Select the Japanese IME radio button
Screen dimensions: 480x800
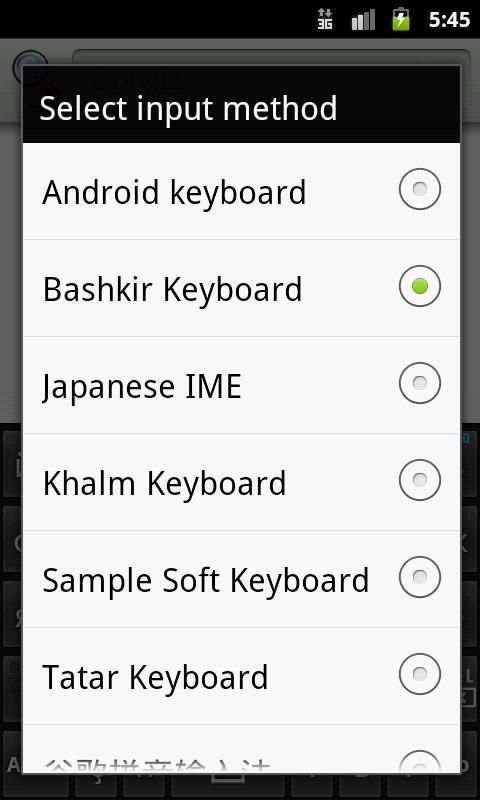click(x=419, y=383)
